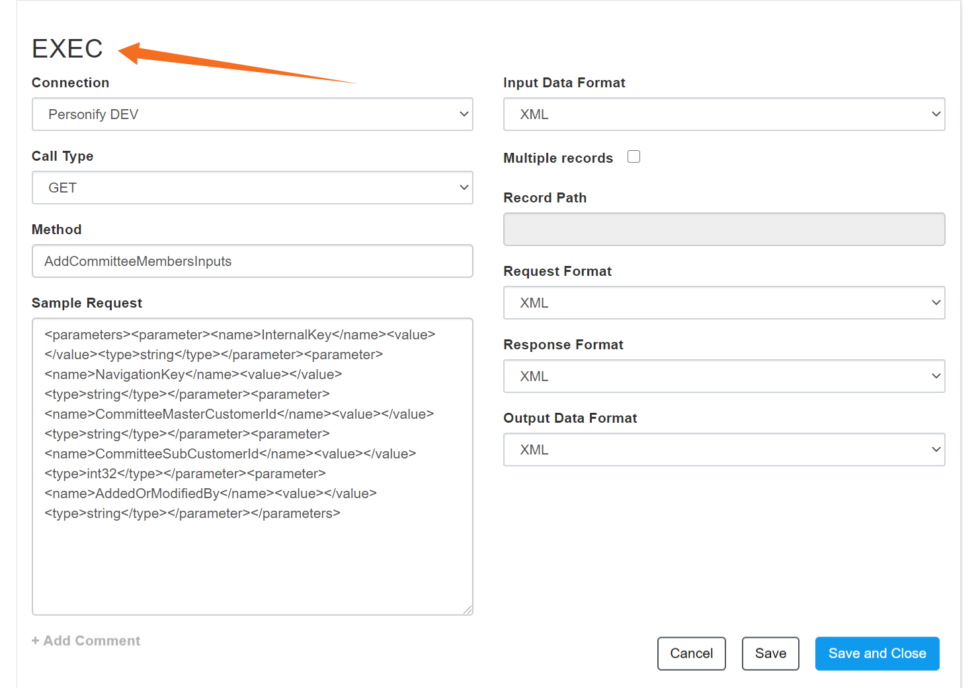This screenshot has height=688, width=980.
Task: Click the Save and Close button
Action: 877,653
